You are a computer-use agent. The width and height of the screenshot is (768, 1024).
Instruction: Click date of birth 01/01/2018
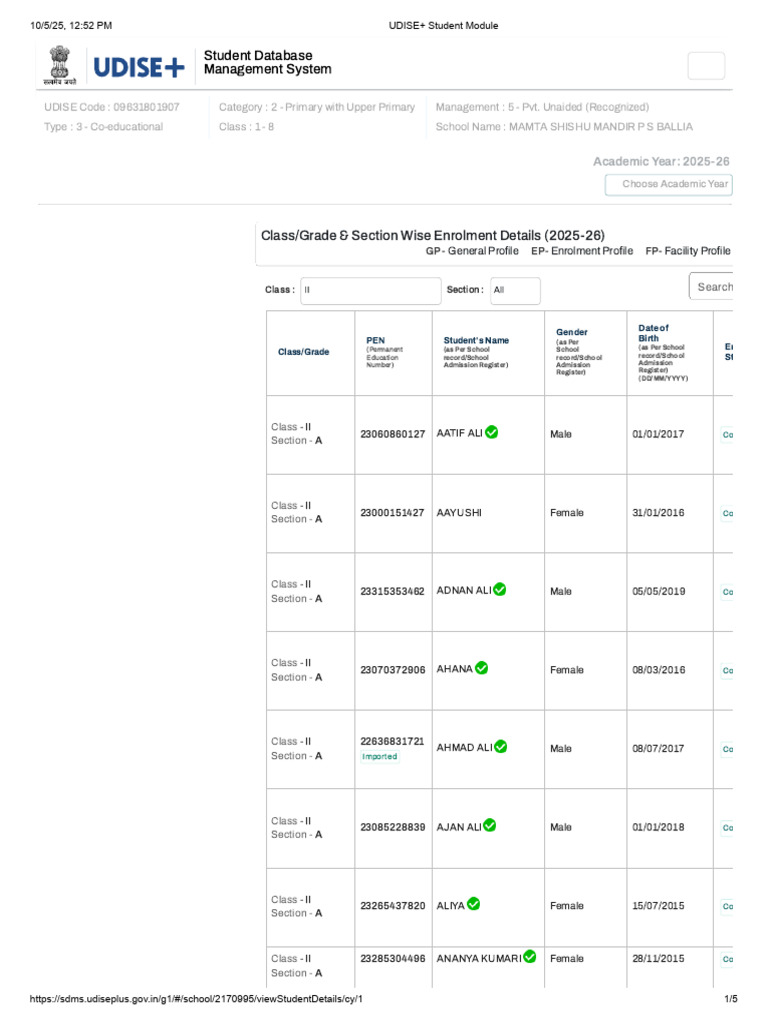(x=658, y=827)
